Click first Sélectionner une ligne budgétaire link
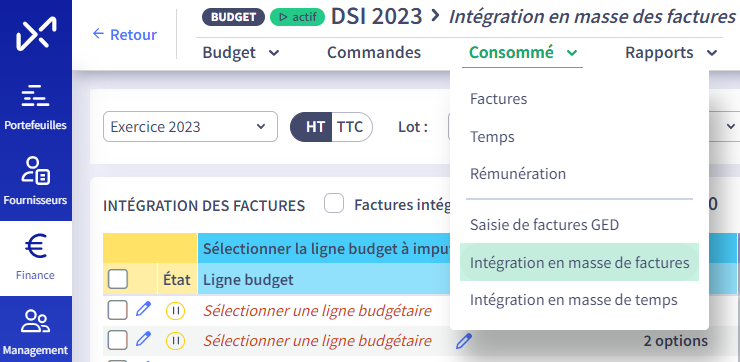The height and width of the screenshot is (362, 740). pyautogui.click(x=317, y=311)
